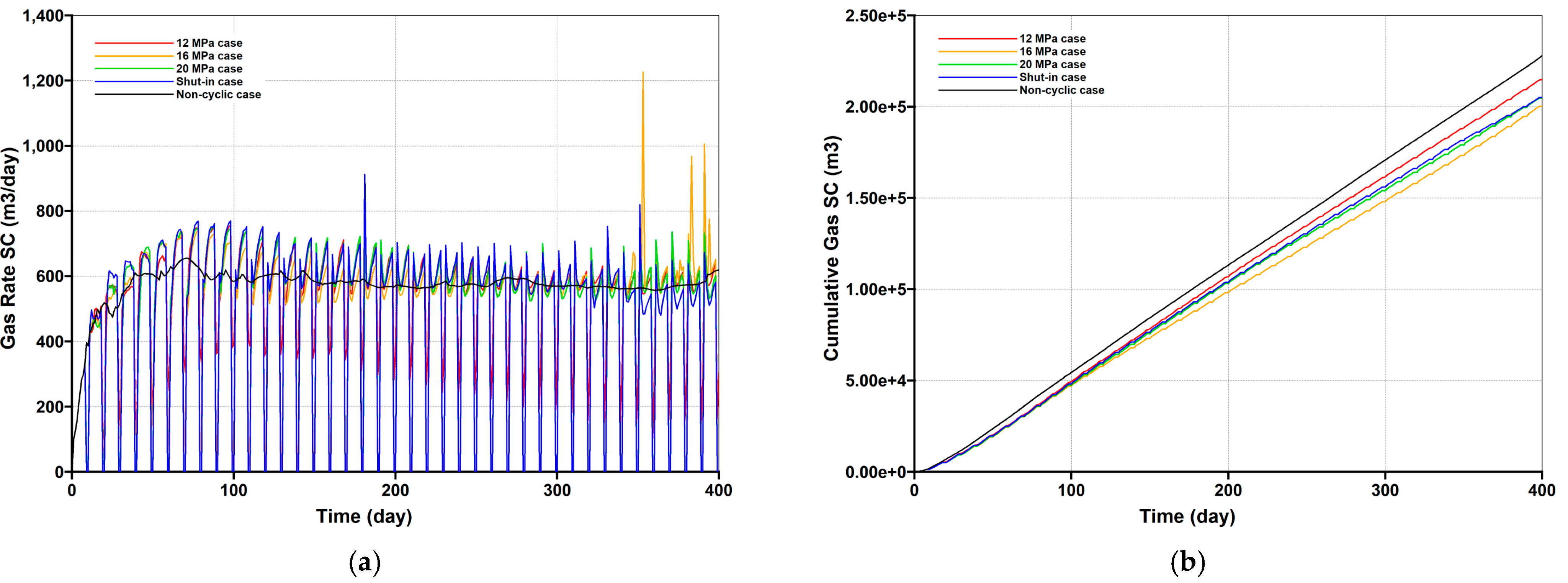Click 12 MPa case legend label in the cumulative gas chart
Viewport: 1568px width, 583px height.
(1053, 39)
